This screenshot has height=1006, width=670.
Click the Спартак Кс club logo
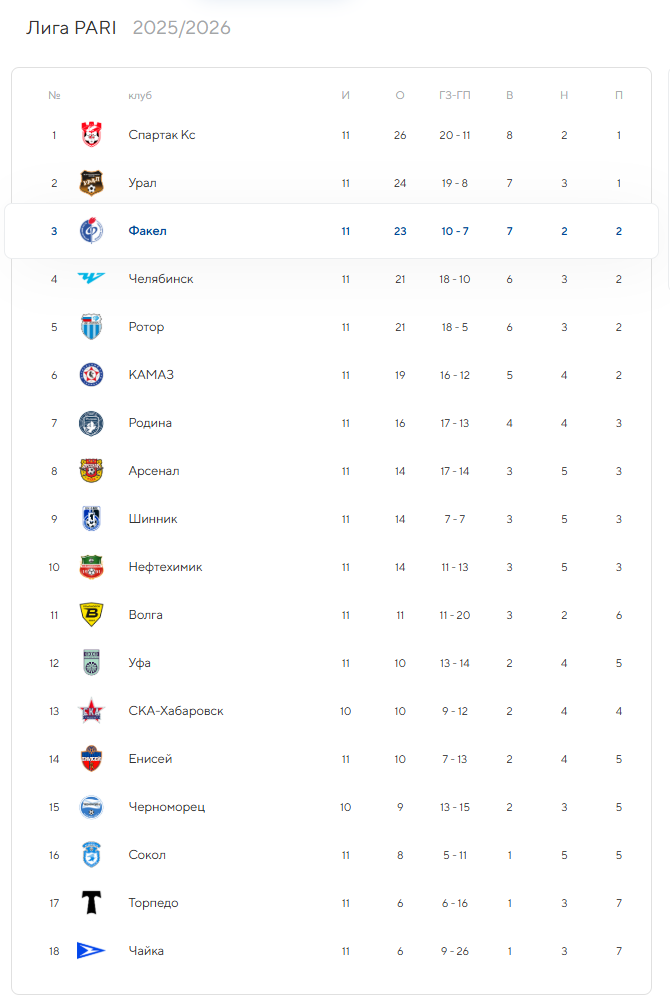(x=91, y=135)
